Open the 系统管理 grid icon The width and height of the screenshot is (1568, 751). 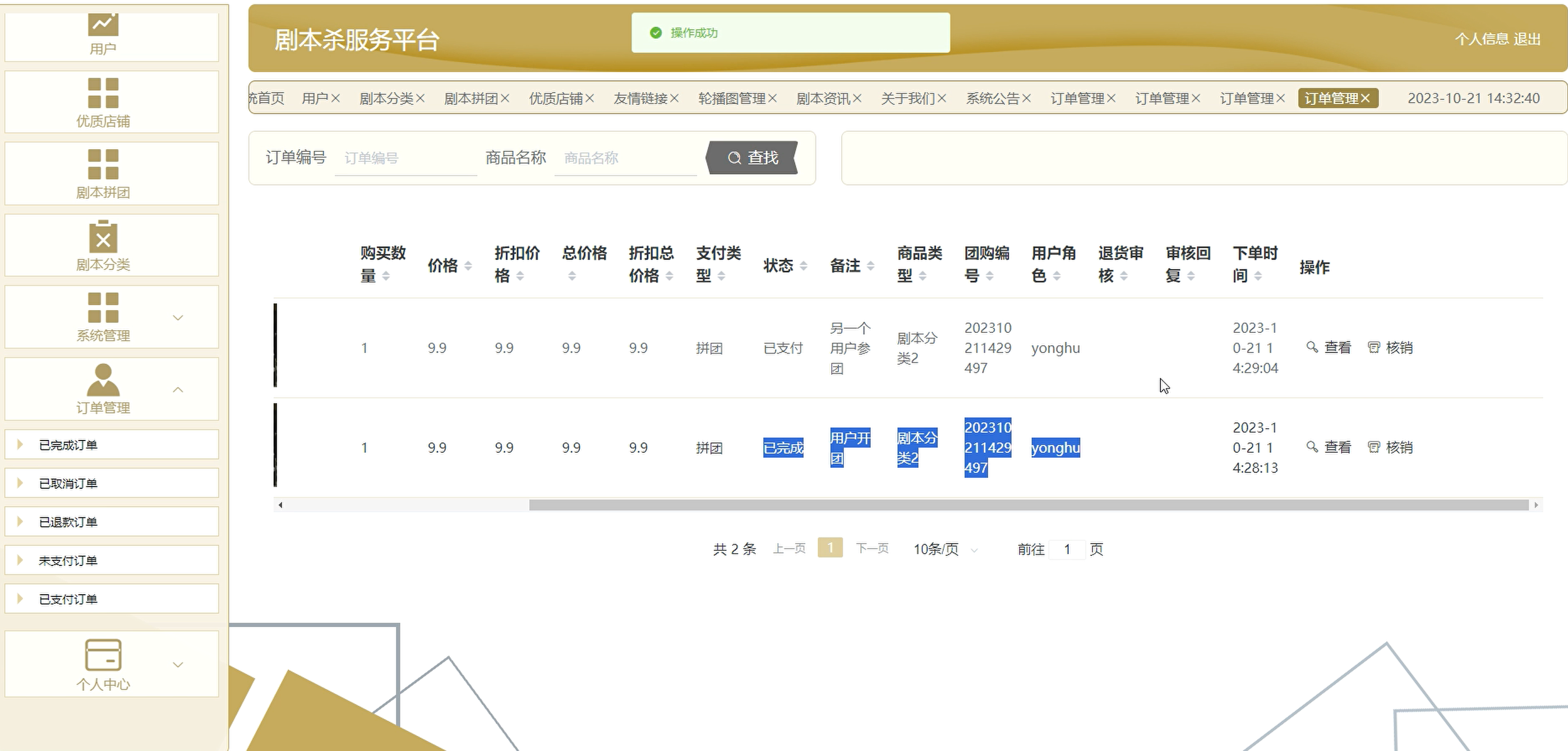(x=103, y=307)
